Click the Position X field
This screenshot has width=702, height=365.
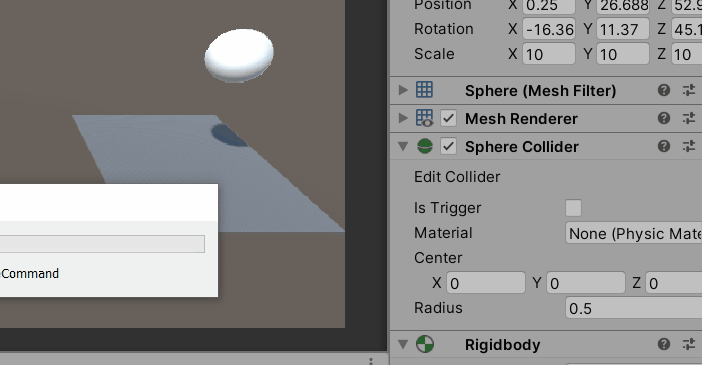[549, 7]
